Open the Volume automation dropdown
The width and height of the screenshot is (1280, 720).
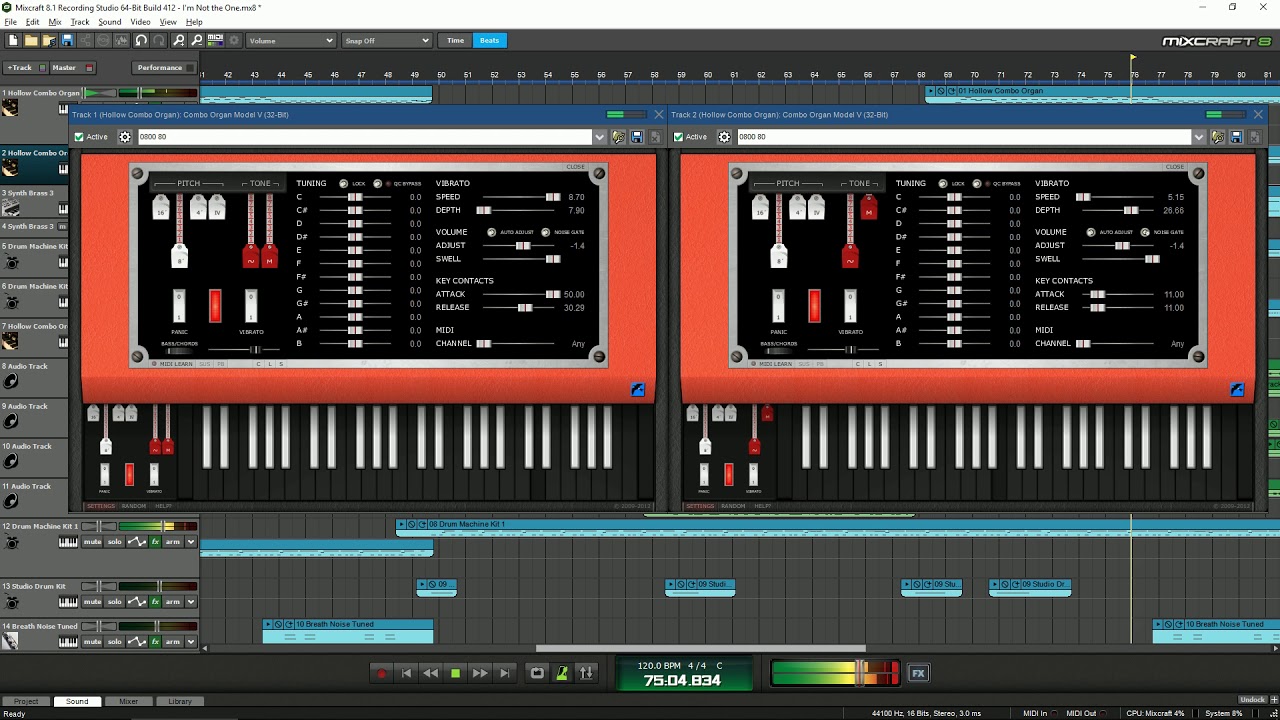click(x=291, y=41)
